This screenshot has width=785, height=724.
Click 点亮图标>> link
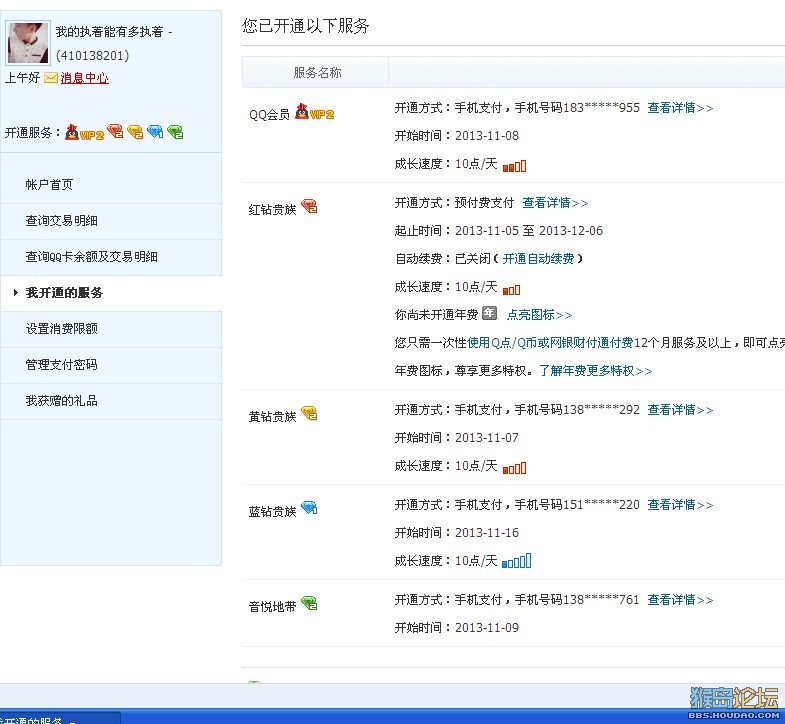click(x=539, y=315)
